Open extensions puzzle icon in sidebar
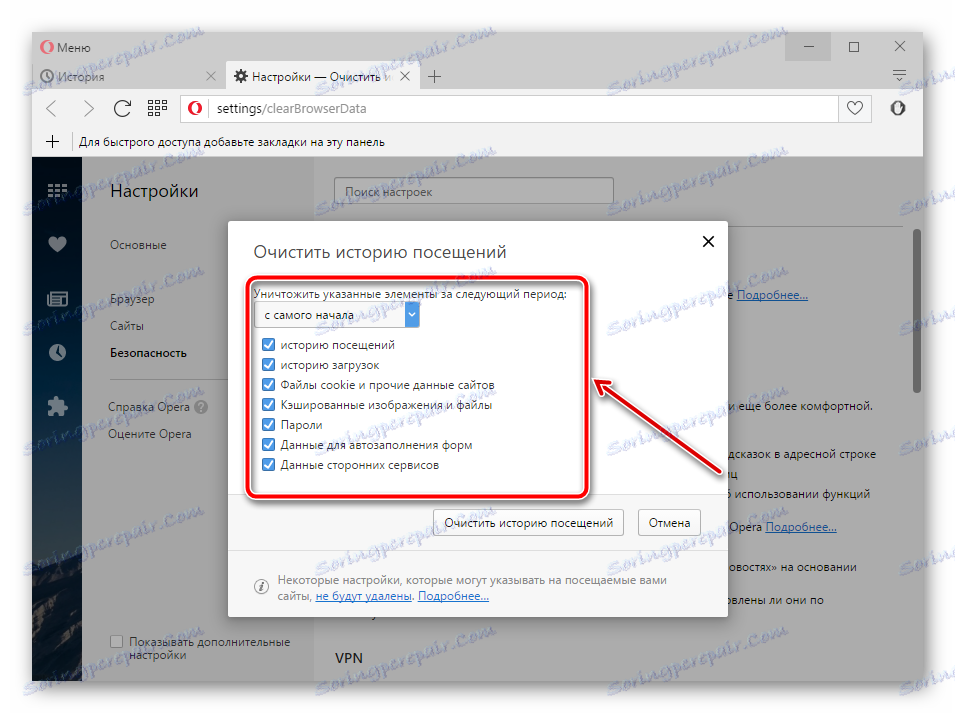 pyautogui.click(x=57, y=406)
